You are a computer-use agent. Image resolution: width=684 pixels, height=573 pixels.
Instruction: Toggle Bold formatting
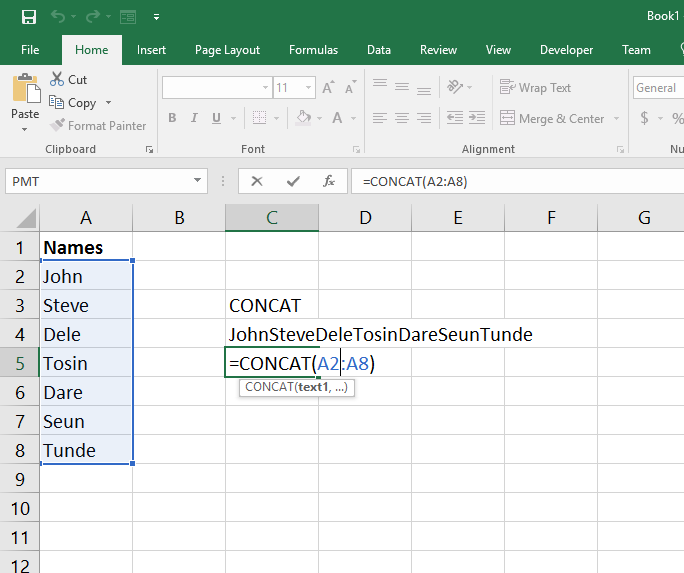(172, 118)
